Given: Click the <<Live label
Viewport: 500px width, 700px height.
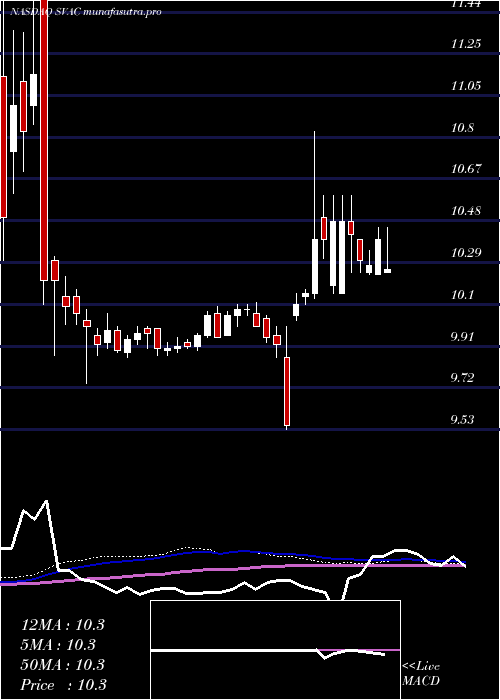Looking at the screenshot, I should click(421, 667).
